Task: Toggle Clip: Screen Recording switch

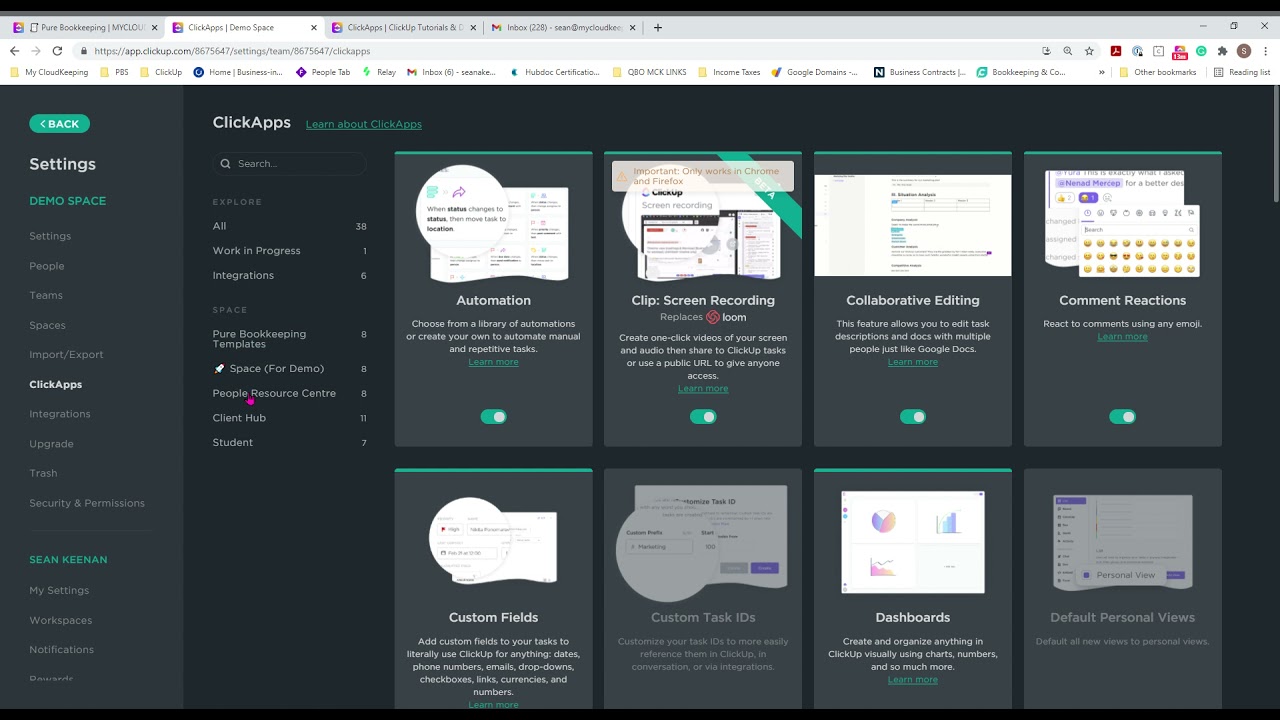Action: tap(703, 417)
